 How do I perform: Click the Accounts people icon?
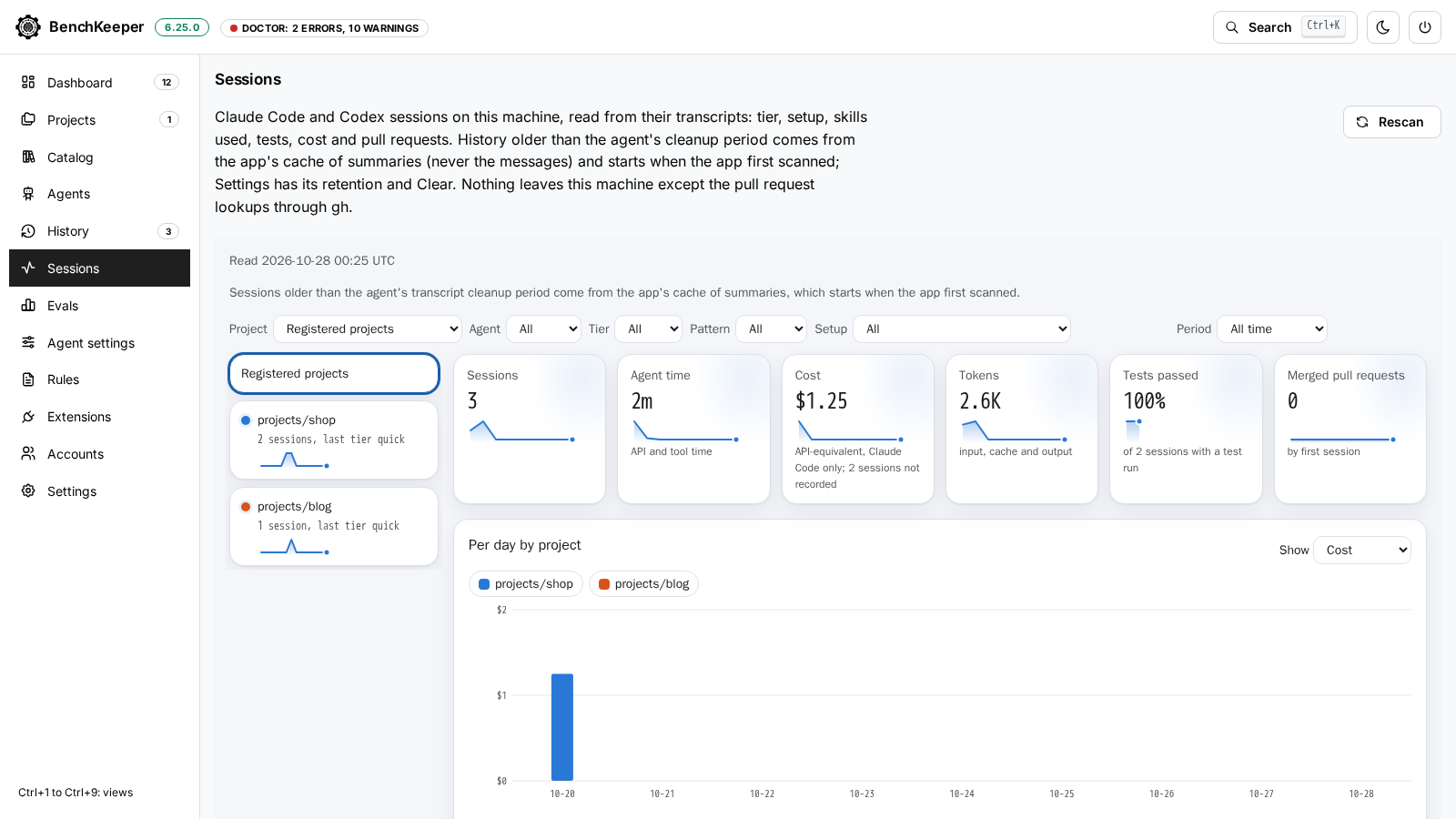pyautogui.click(x=28, y=453)
